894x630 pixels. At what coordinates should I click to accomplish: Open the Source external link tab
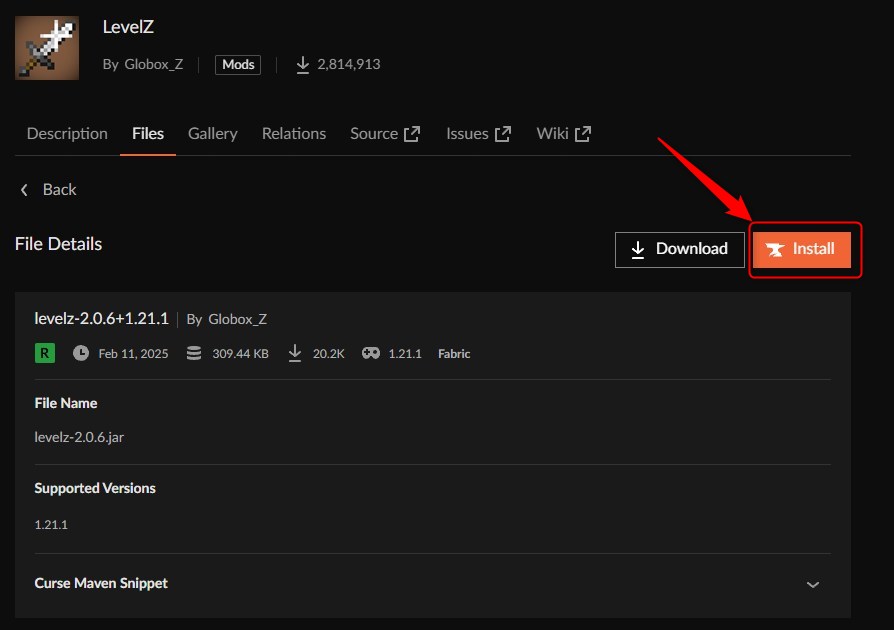385,133
